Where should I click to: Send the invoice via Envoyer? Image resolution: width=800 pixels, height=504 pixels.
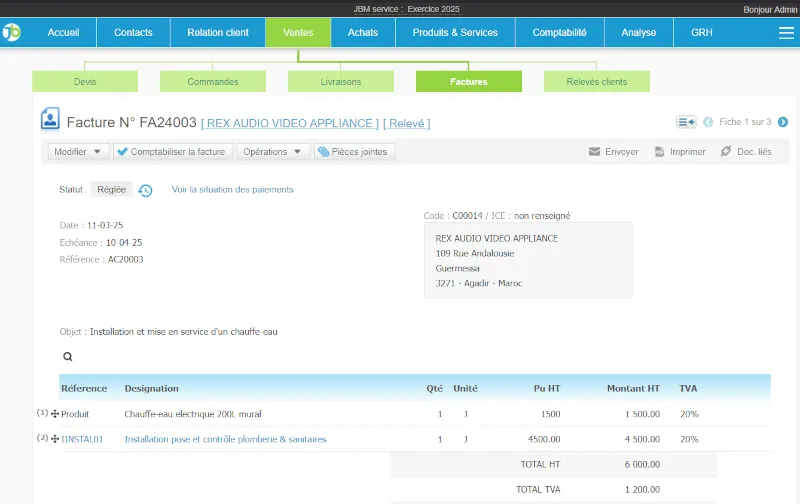click(x=613, y=152)
